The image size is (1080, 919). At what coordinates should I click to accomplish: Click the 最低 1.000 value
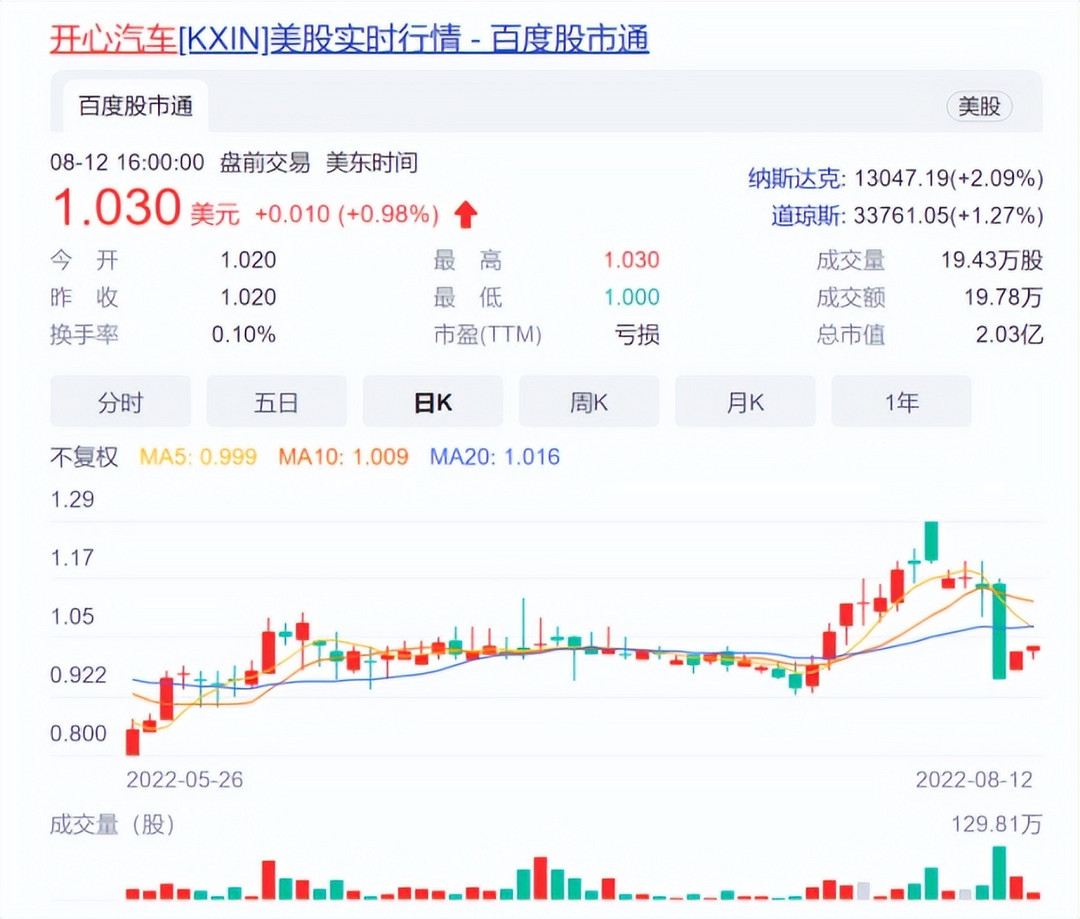pyautogui.click(x=632, y=297)
